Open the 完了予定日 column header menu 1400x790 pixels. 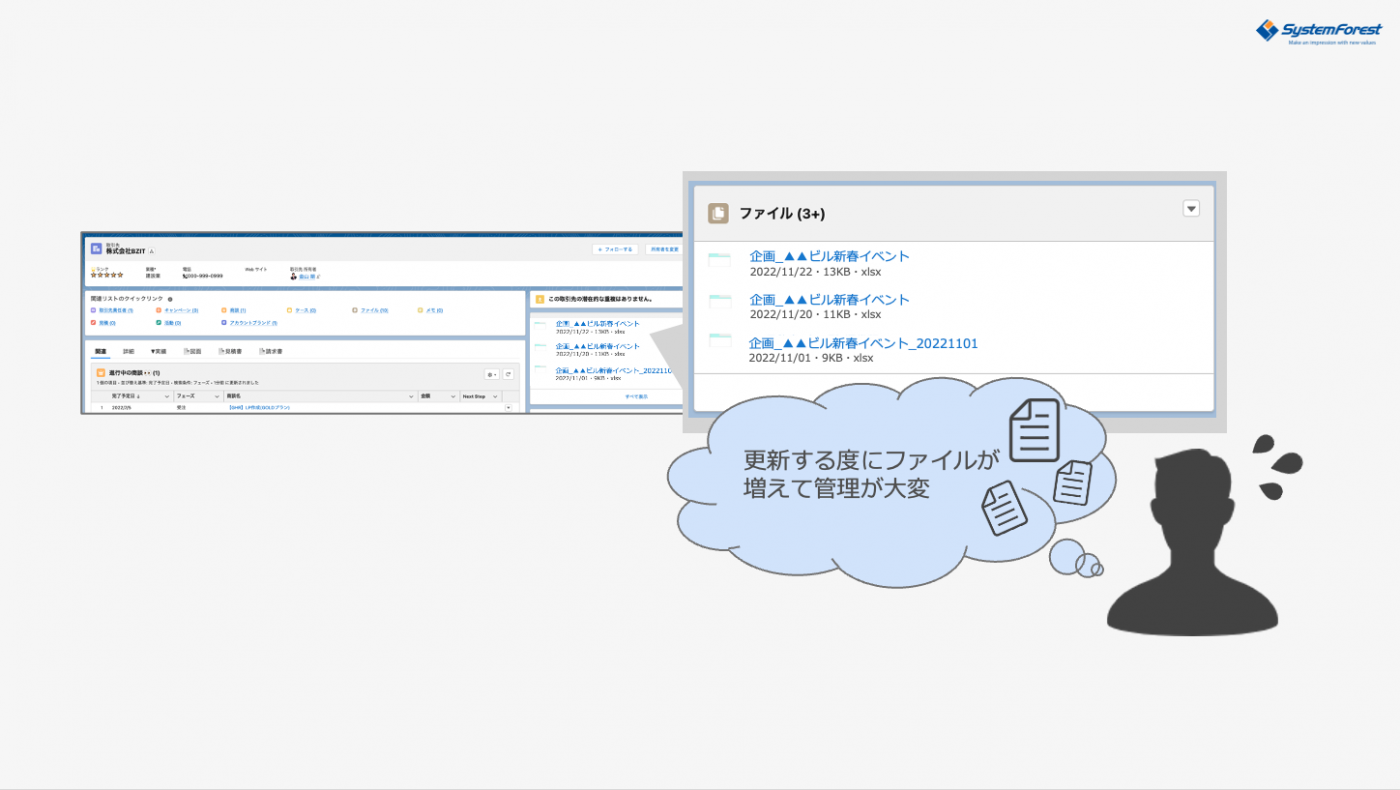tap(167, 396)
